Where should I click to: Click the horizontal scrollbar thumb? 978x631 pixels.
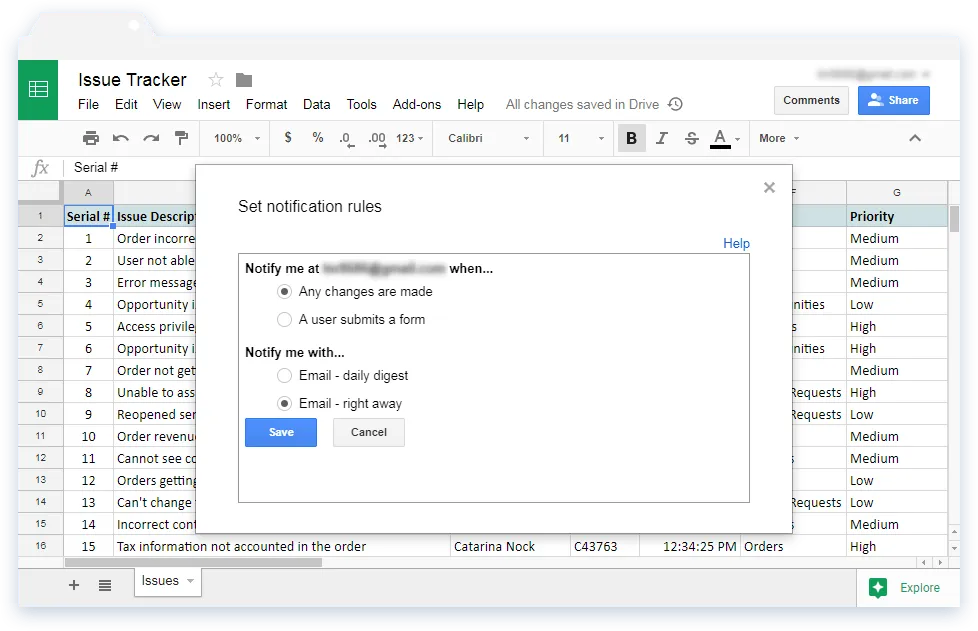pyautogui.click(x=193, y=562)
